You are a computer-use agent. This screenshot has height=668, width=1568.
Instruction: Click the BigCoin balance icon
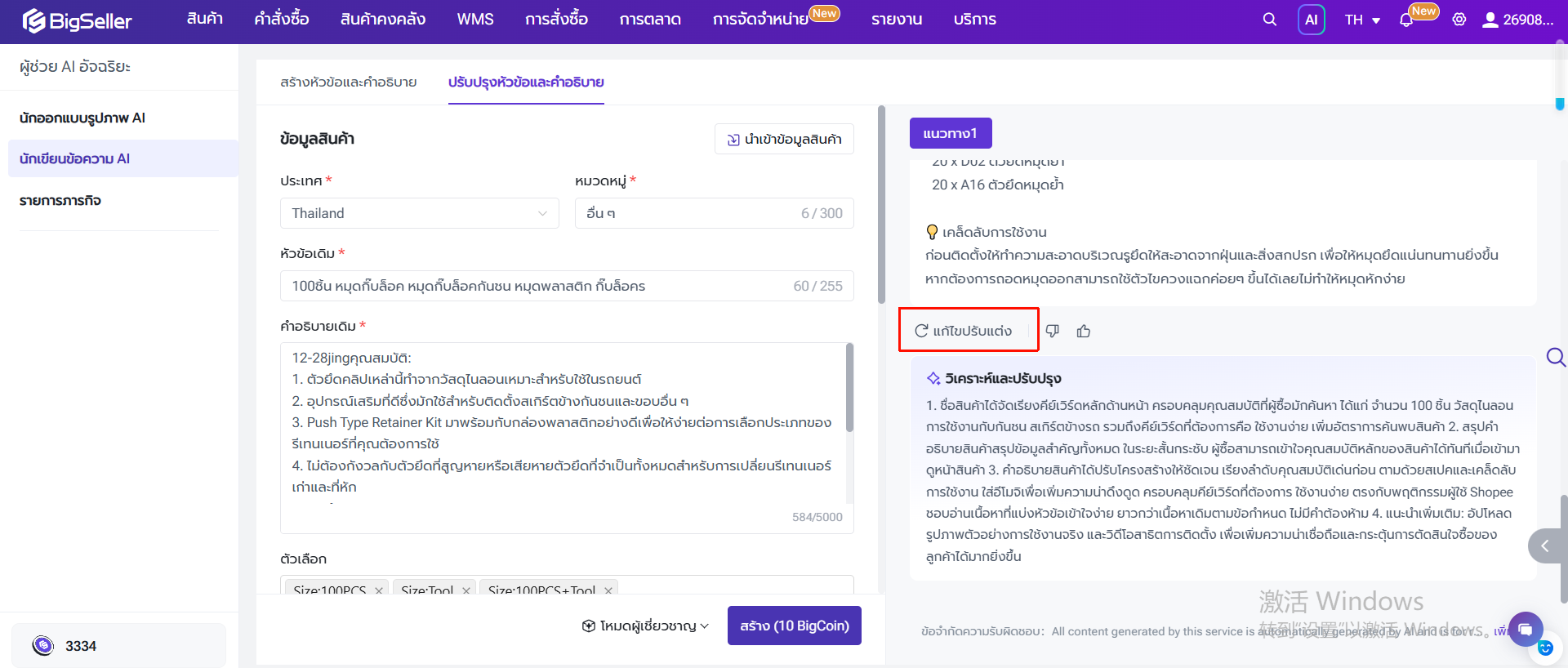pyautogui.click(x=43, y=646)
